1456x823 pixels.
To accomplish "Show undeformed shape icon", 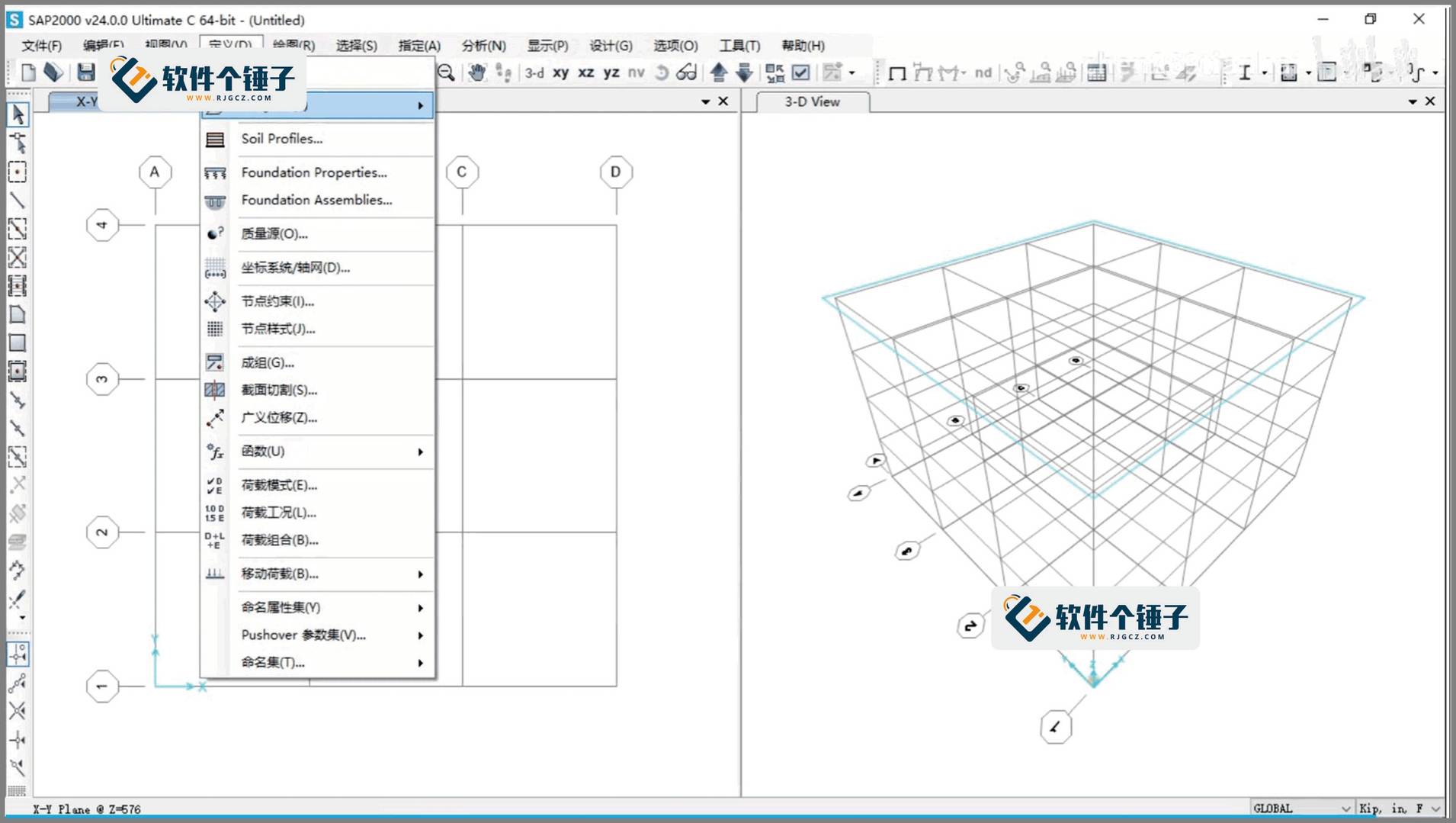I will (897, 73).
